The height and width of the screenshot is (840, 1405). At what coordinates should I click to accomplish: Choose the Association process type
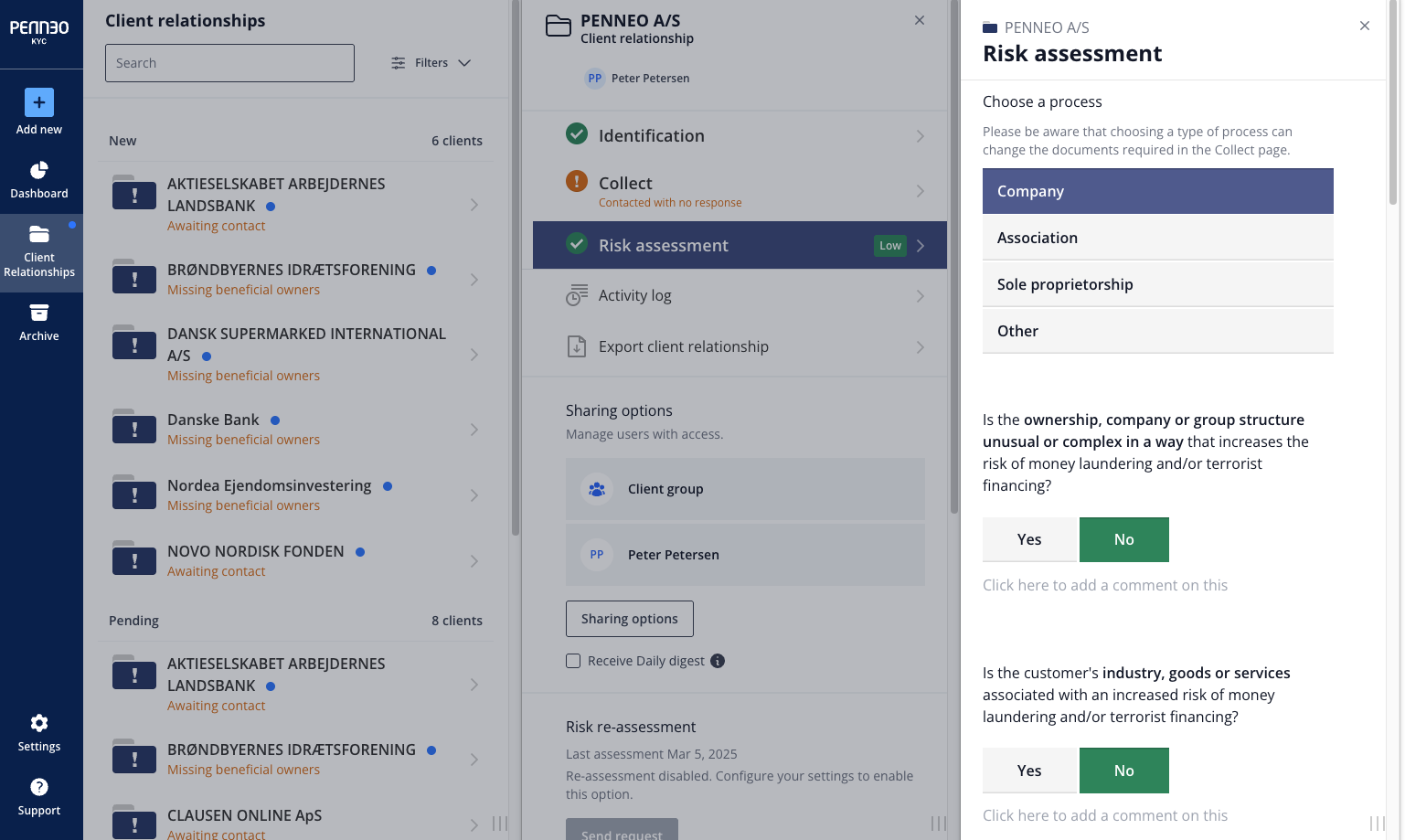1158,238
